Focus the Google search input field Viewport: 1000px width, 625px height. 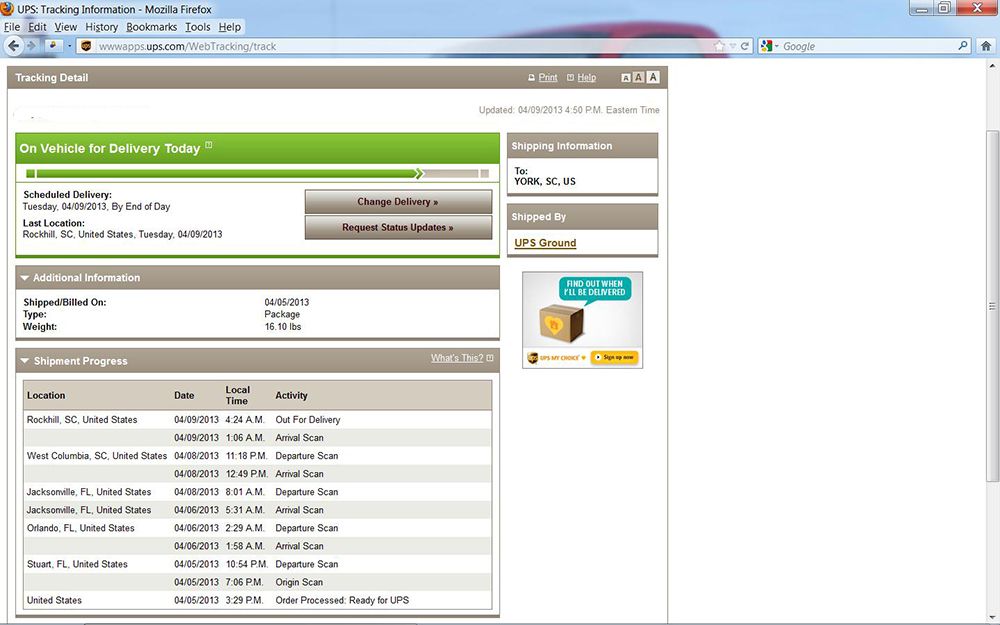pos(867,46)
